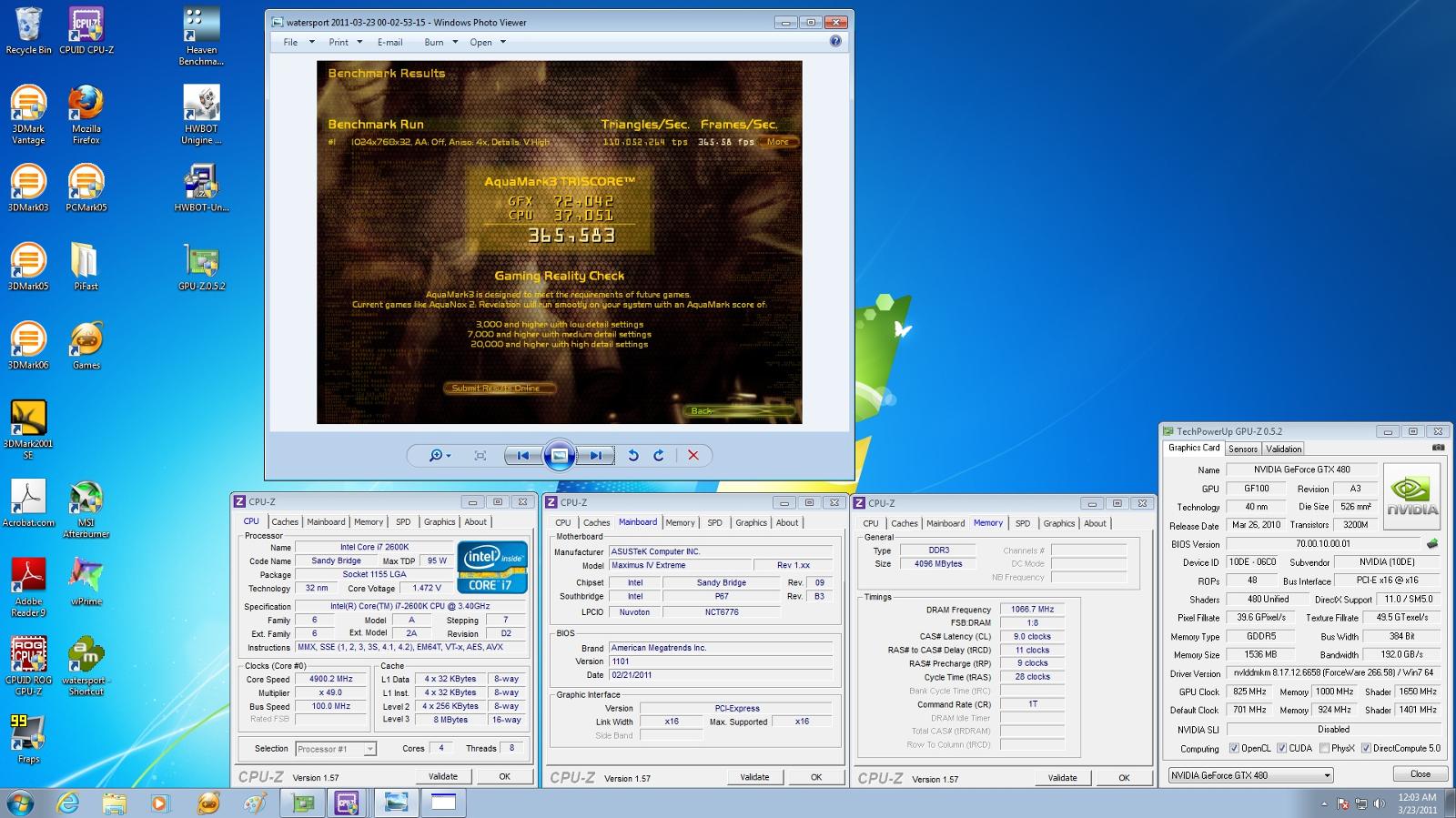Click the BIOS save icon in GPU-Z
This screenshot has height=818, width=1456.
coord(1432,544)
